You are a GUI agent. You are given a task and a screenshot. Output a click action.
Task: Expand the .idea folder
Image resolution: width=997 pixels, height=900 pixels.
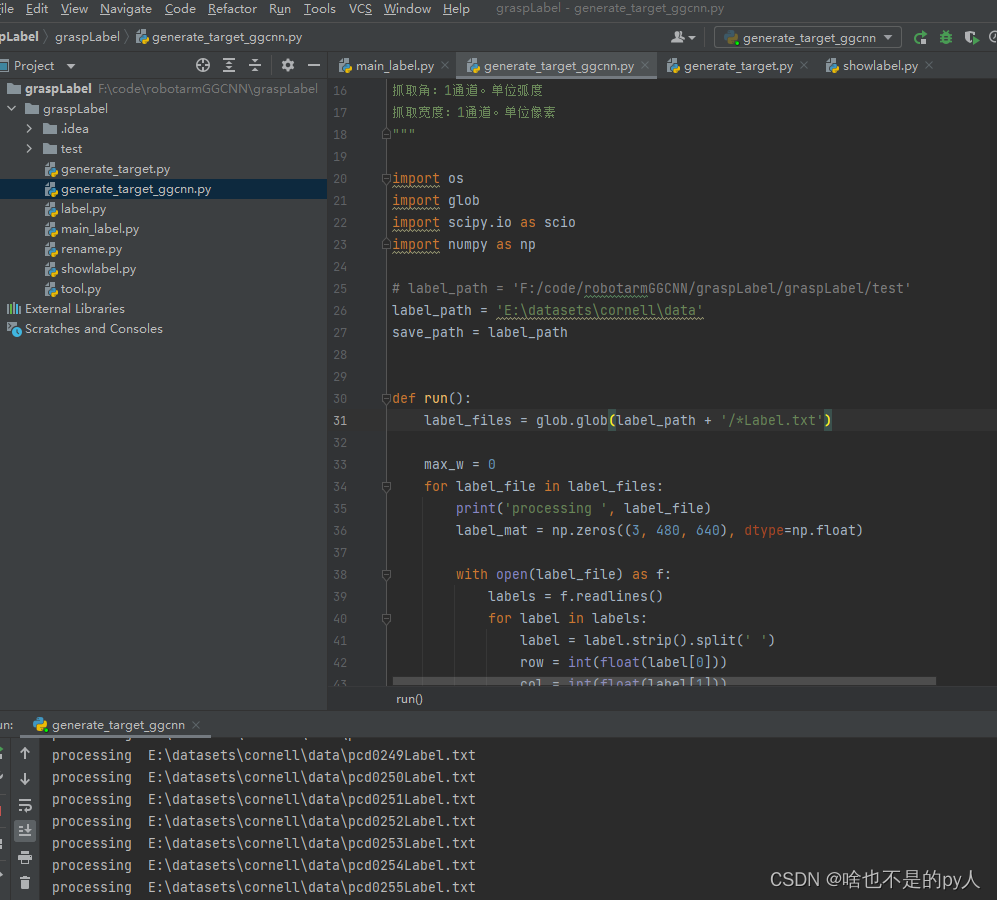(28, 128)
